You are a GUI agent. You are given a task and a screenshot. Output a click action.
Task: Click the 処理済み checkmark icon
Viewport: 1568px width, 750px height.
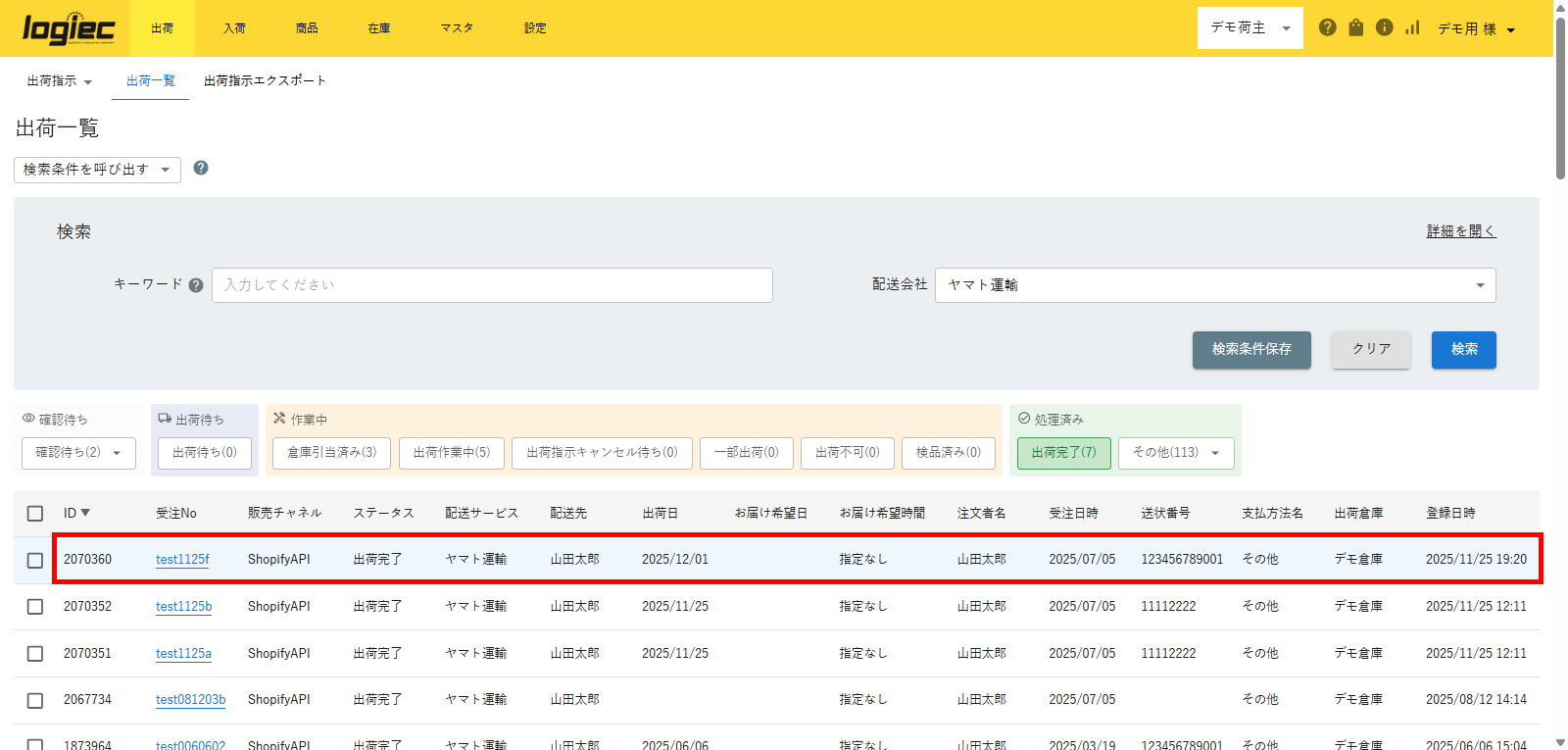coord(1024,418)
